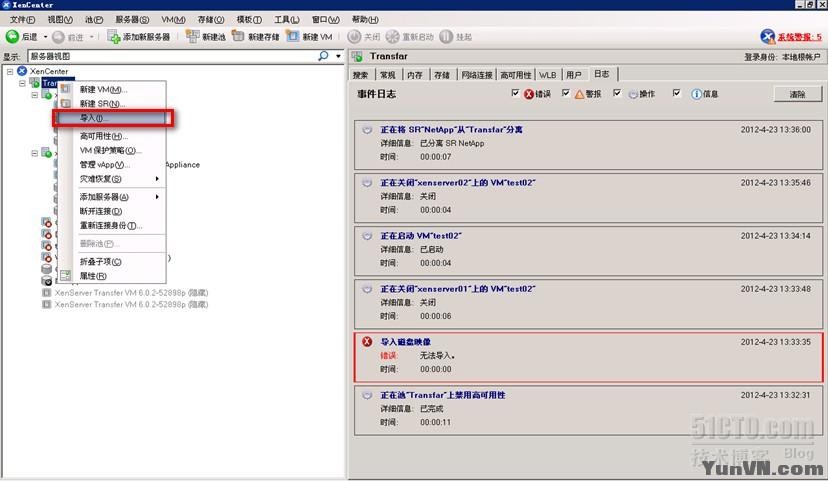Choose VM 保护策略(O)... in context menu
Viewport: 828px width, 481px height.
pyautogui.click(x=111, y=150)
